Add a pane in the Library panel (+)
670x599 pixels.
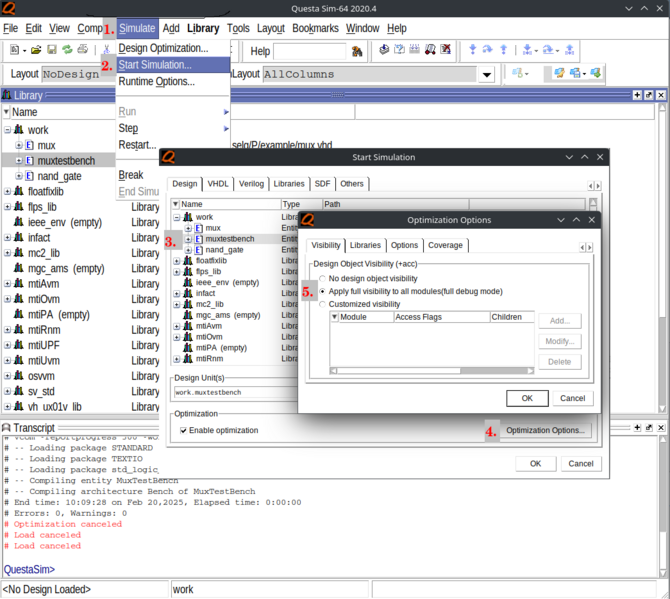click(637, 95)
